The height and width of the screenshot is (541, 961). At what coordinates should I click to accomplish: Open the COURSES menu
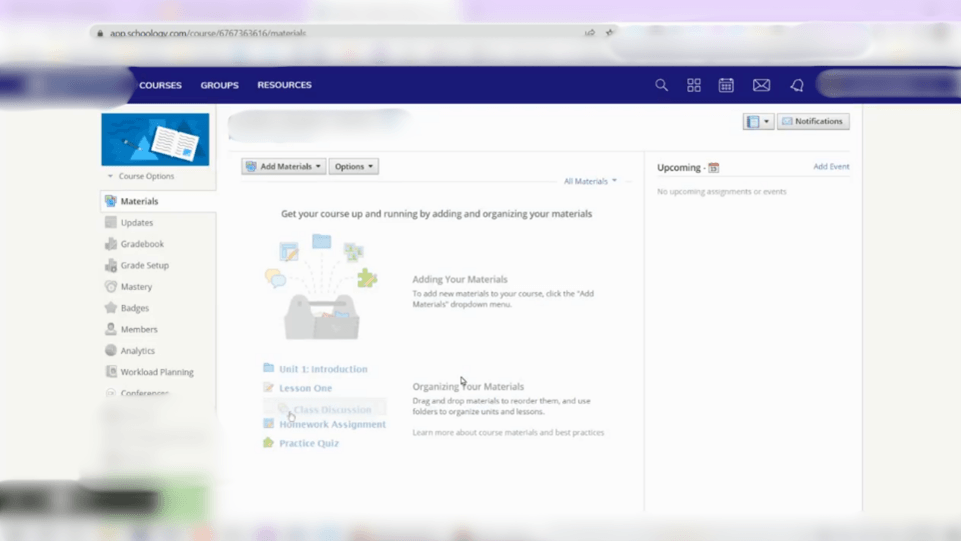click(161, 85)
